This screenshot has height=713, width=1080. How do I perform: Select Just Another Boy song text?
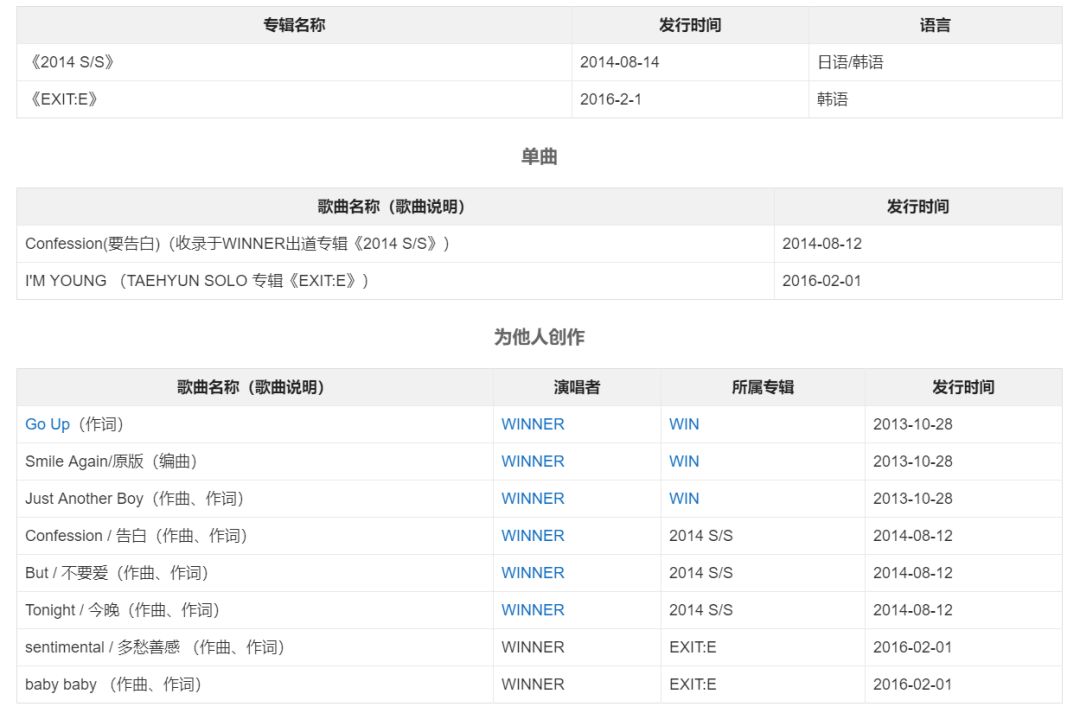pos(134,499)
